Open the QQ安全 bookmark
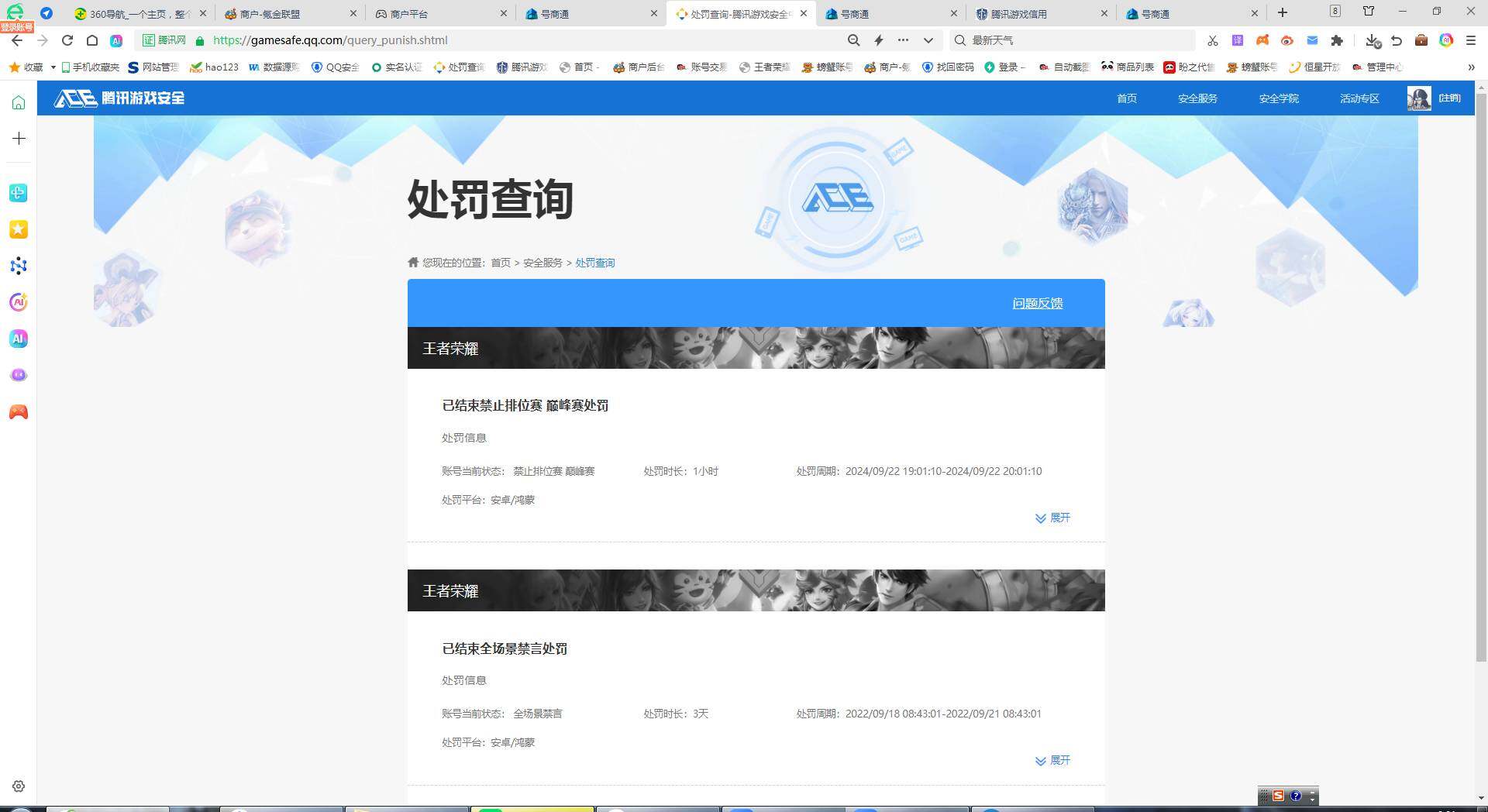1488x812 pixels. (x=335, y=67)
